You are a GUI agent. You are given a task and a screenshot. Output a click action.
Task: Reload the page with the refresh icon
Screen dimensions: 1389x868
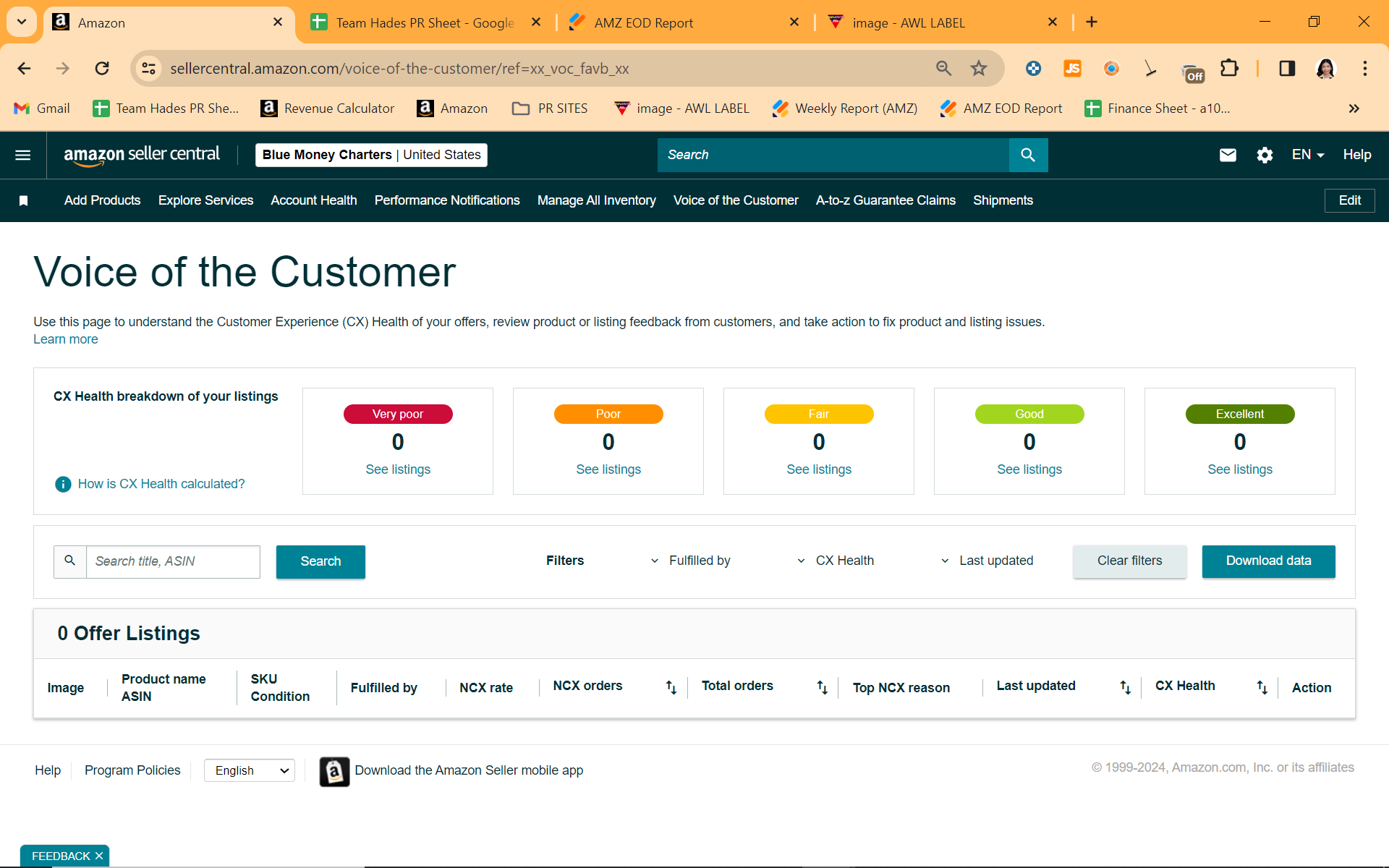coord(102,69)
